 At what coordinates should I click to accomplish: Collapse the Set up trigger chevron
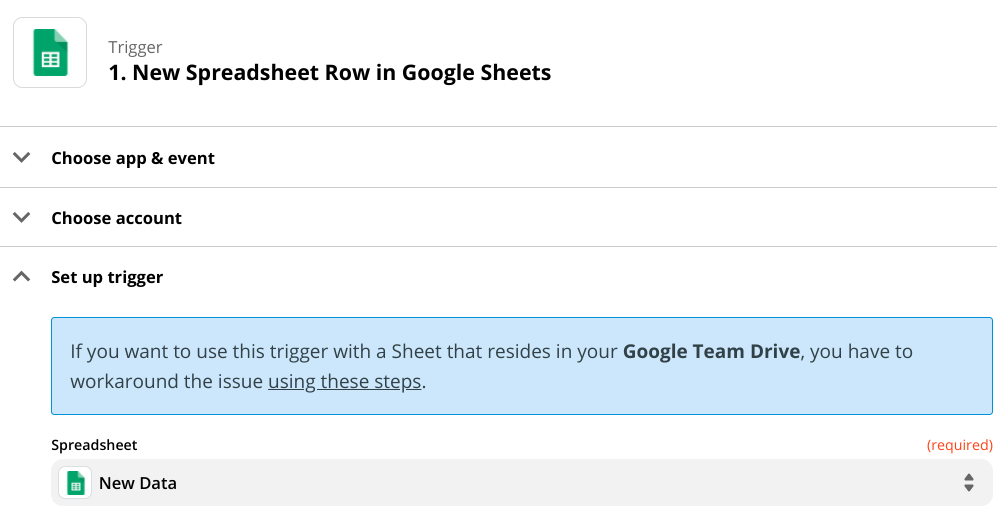(x=22, y=276)
